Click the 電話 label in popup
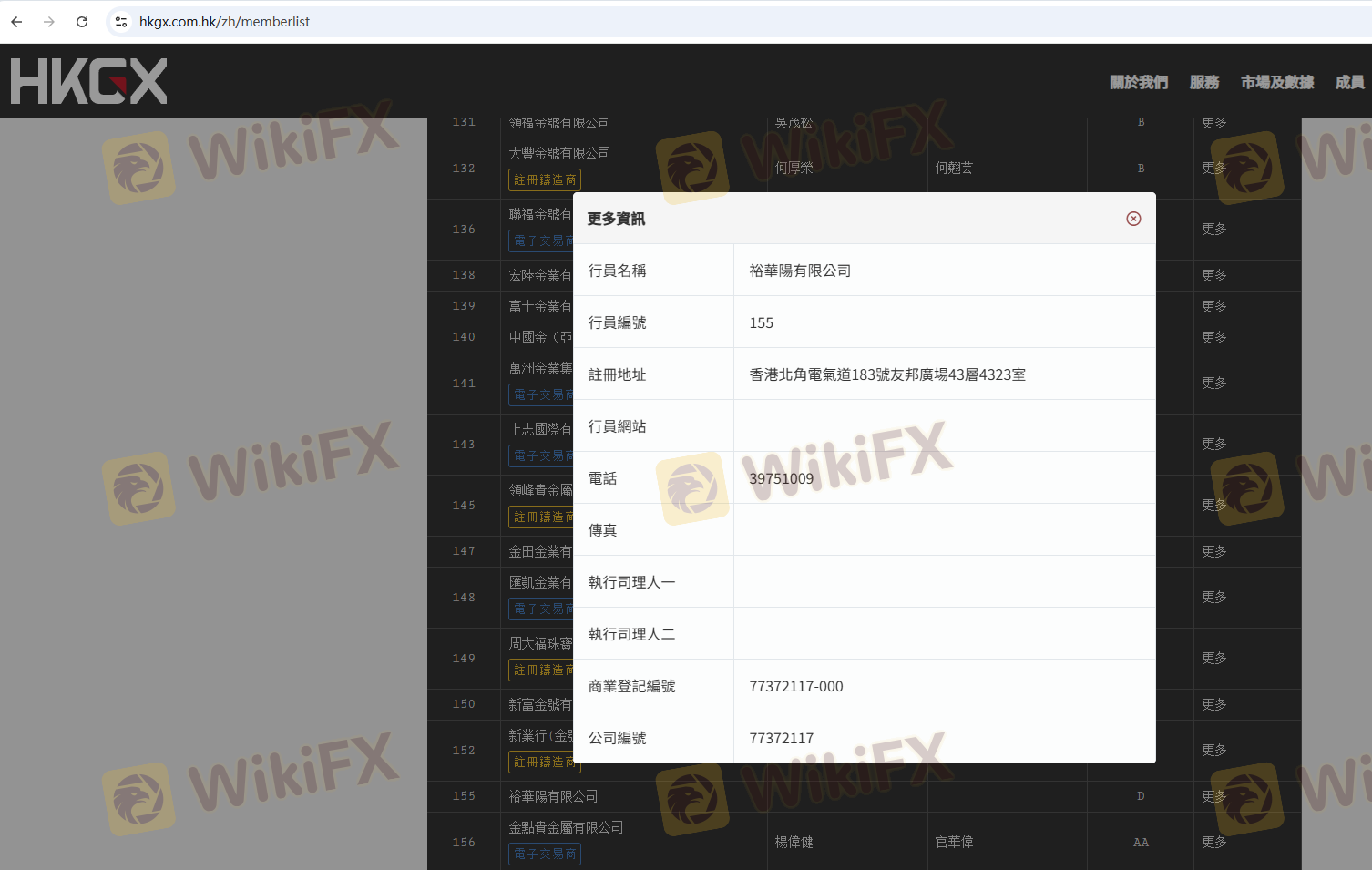1372x870 pixels. click(x=602, y=478)
